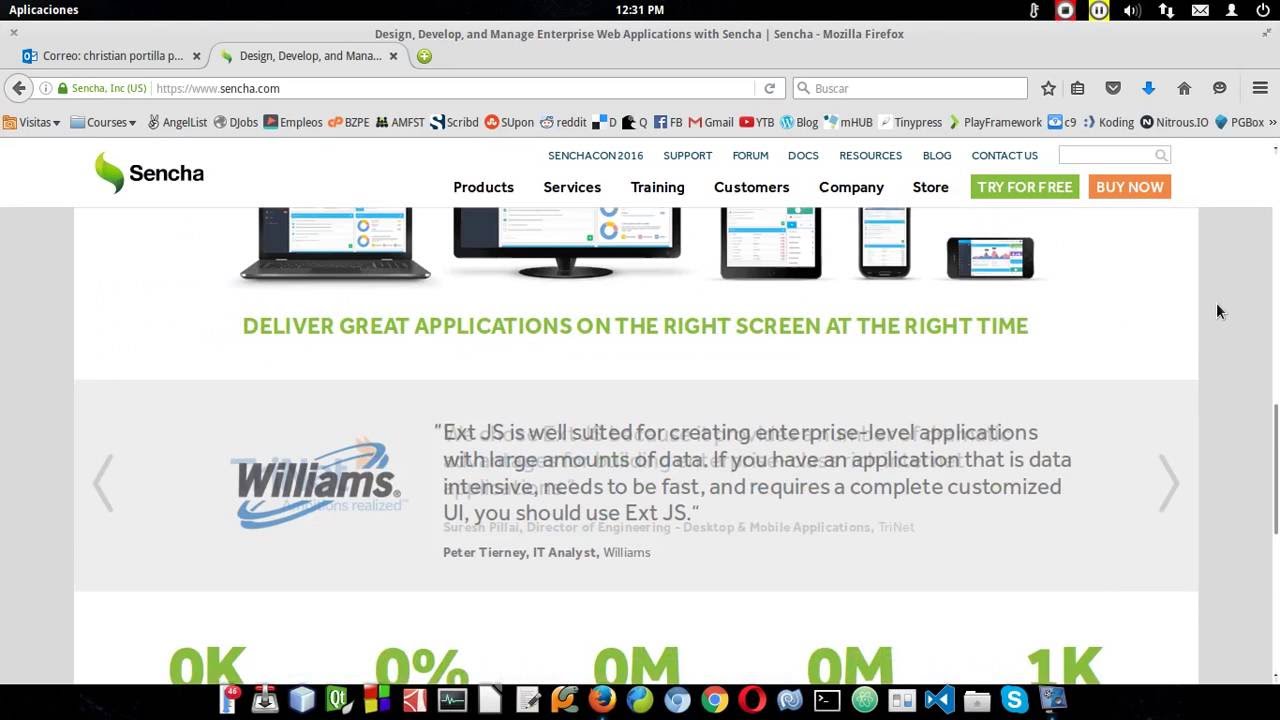Show more bookmarks with the chevron

click(x=1272, y=122)
